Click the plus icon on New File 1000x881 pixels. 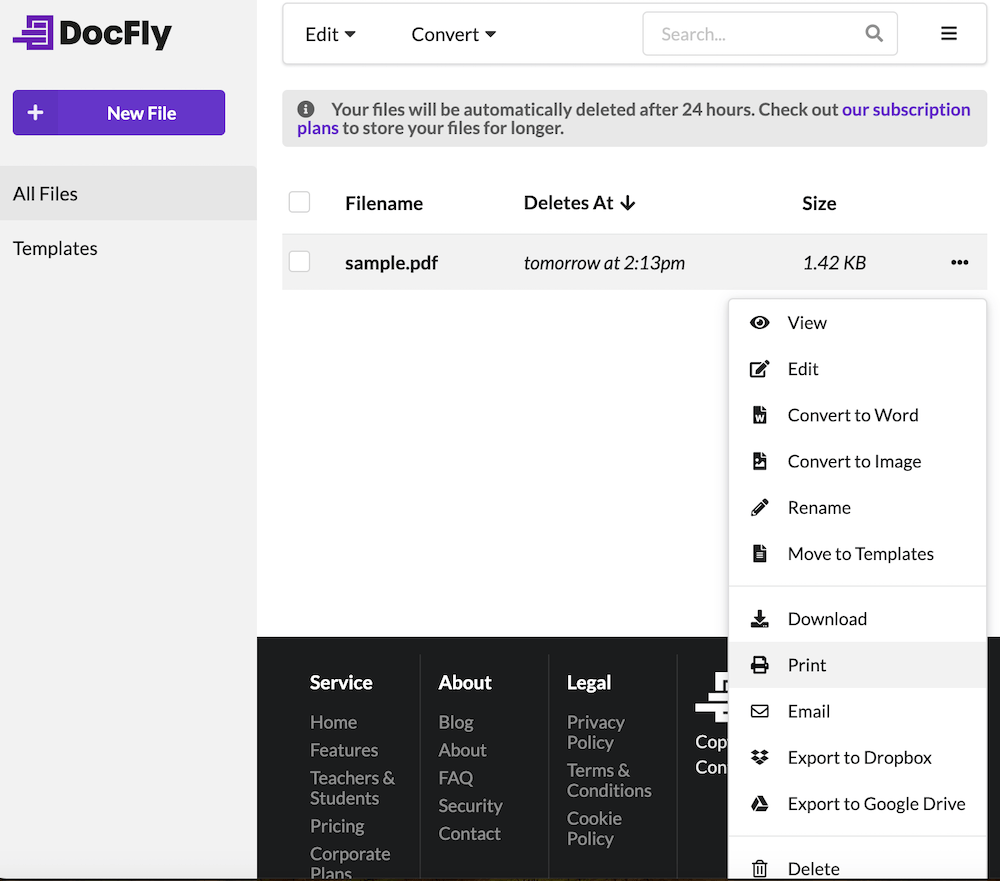pos(36,113)
